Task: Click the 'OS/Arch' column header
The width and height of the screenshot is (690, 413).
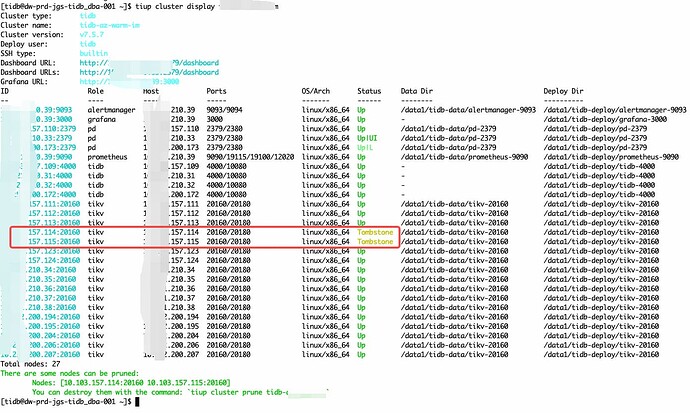Action: [x=316, y=91]
